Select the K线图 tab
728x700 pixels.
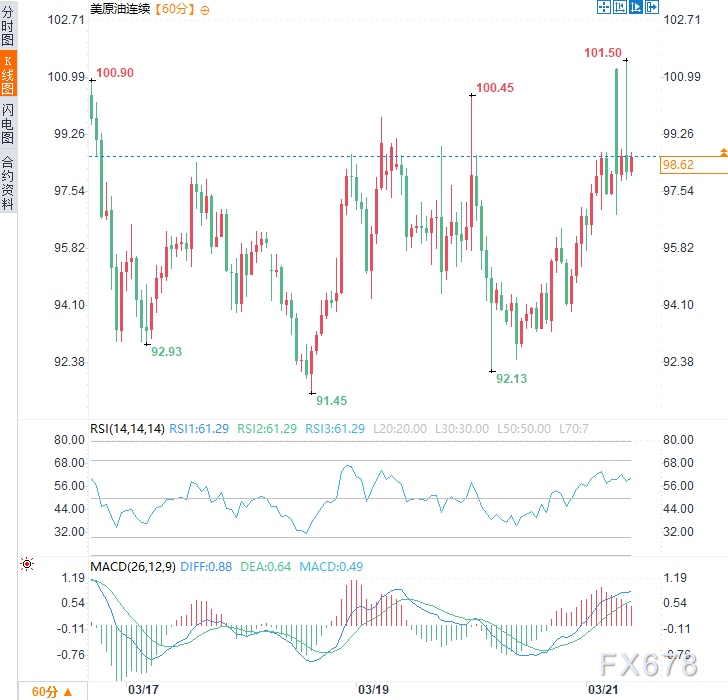[x=8, y=74]
